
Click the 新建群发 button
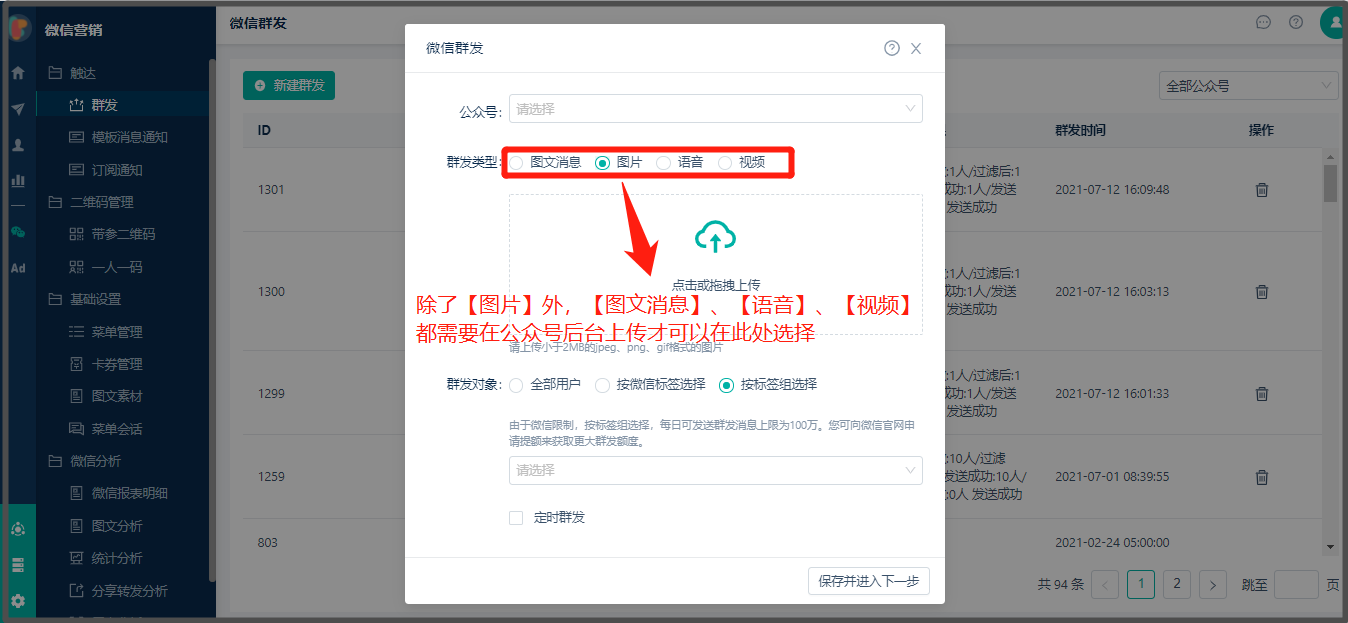pos(289,86)
